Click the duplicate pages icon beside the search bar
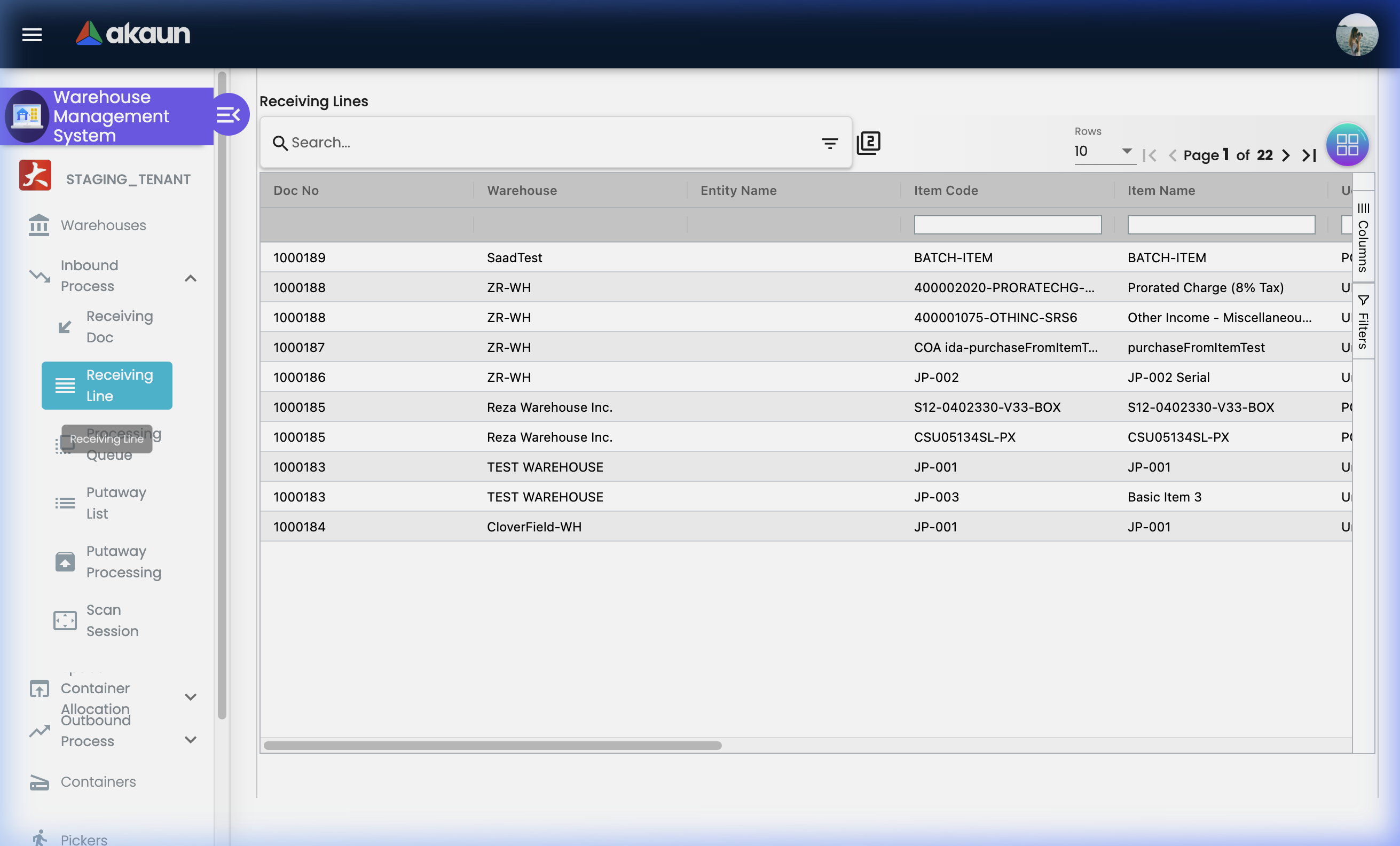1400x846 pixels. (868, 143)
